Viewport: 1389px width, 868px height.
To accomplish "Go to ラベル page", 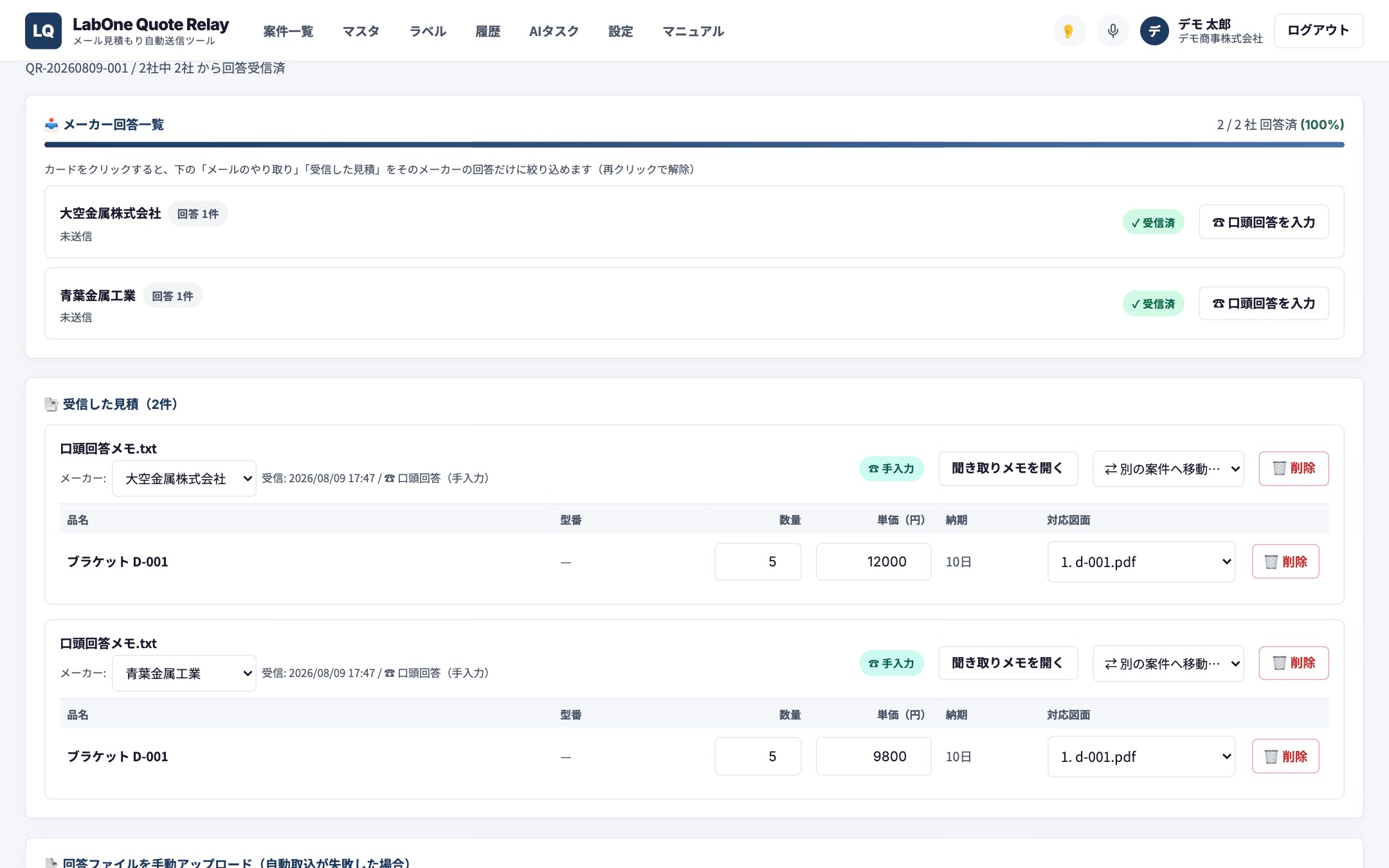I will (428, 31).
